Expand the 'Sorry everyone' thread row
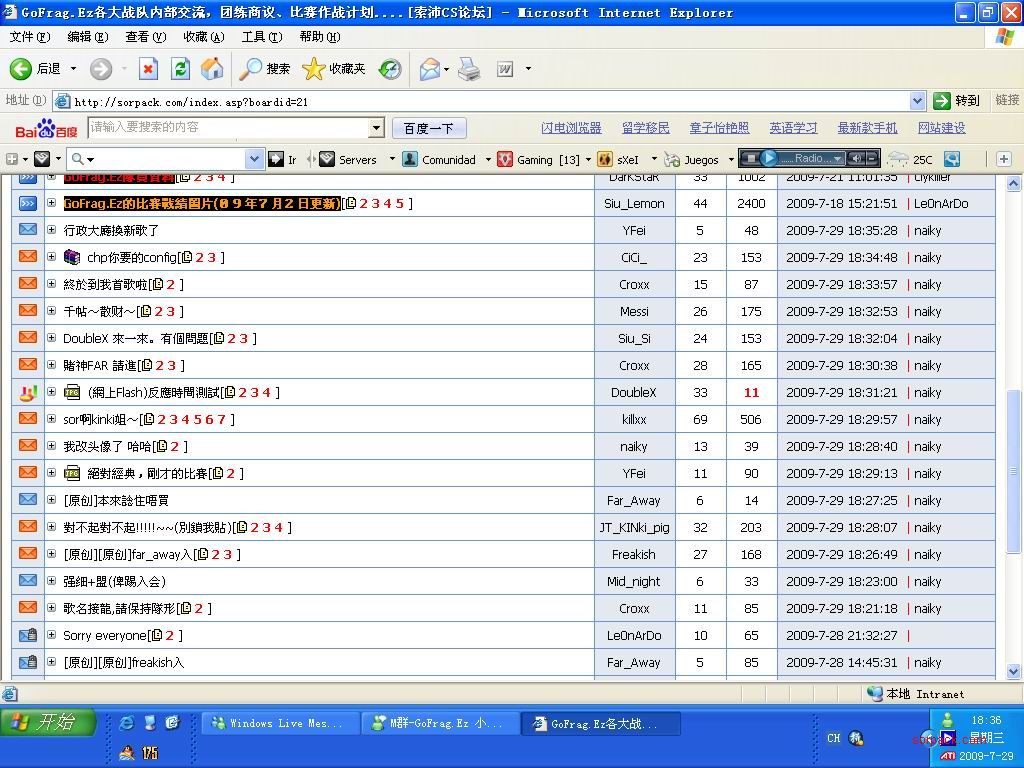The width and height of the screenshot is (1024, 768). pos(52,635)
